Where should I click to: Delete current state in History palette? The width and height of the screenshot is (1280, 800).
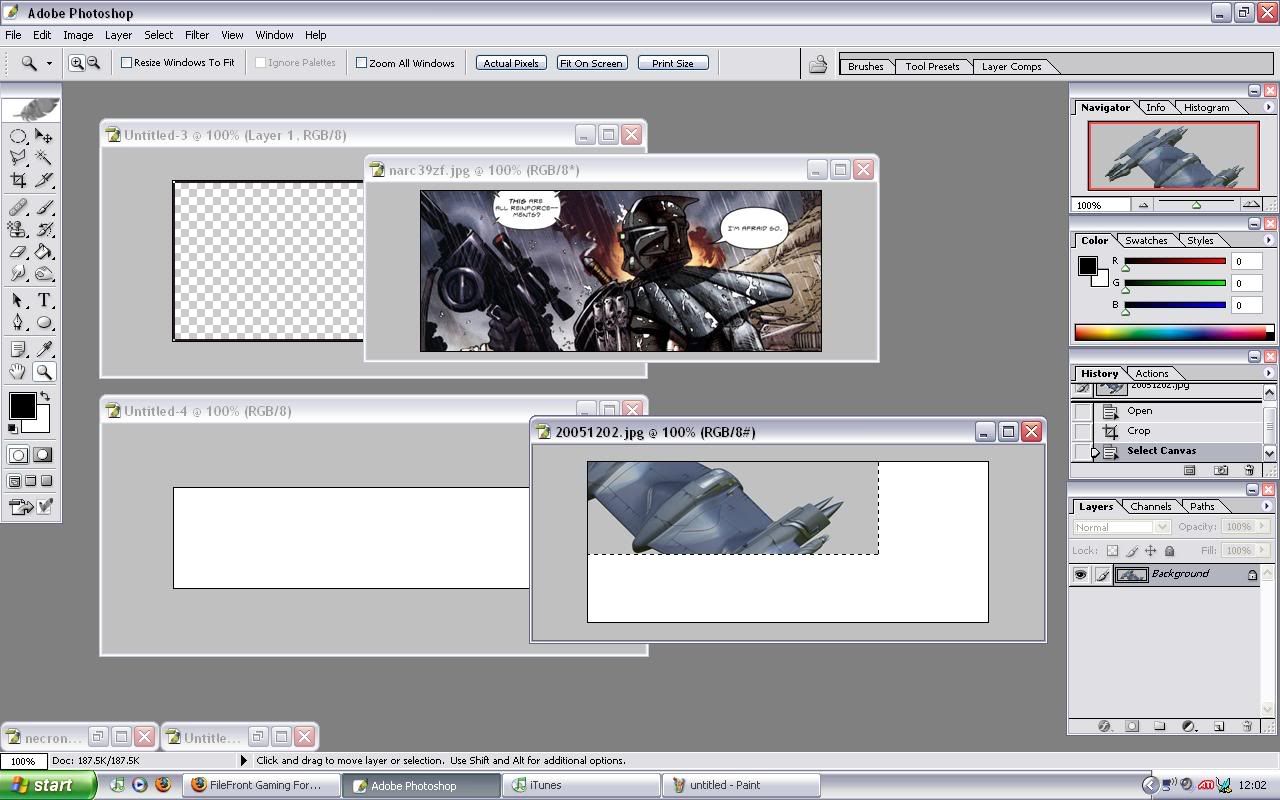click(1249, 470)
